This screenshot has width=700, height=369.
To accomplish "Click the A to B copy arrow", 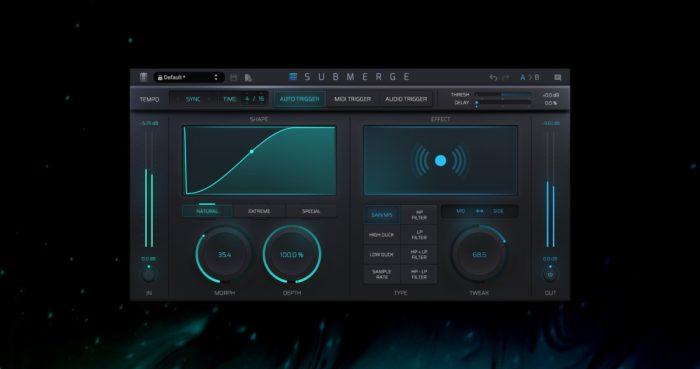I will click(530, 78).
